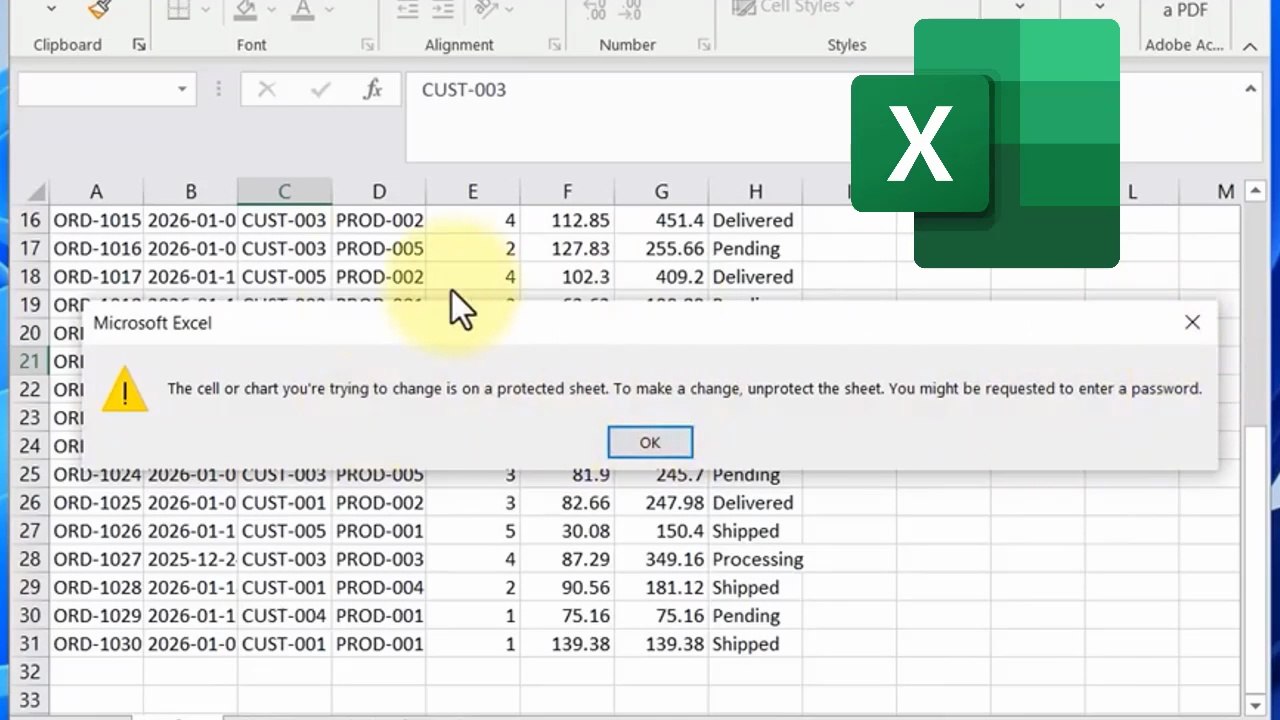Click the text Orientation icon
1280x720 pixels.
(486, 9)
